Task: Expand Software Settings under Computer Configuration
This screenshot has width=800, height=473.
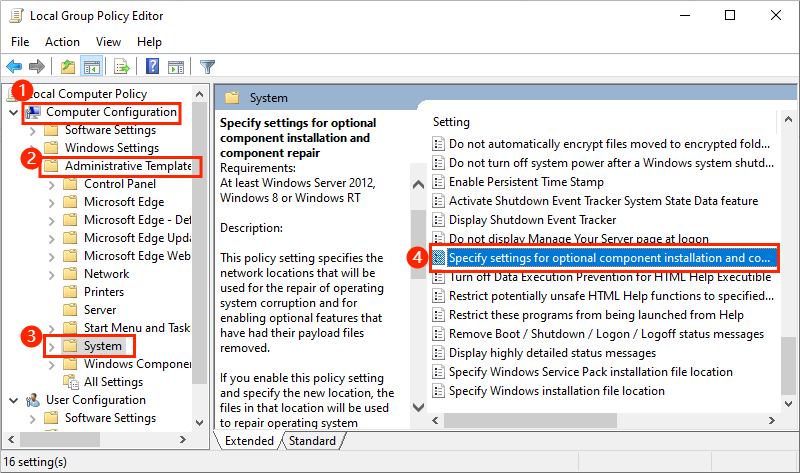Action: click(33, 131)
